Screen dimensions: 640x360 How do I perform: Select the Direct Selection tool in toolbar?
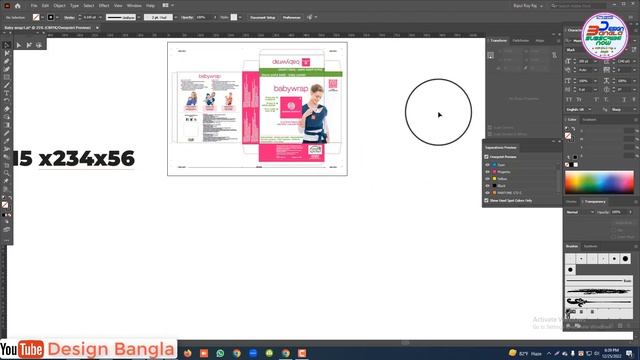coord(7,53)
